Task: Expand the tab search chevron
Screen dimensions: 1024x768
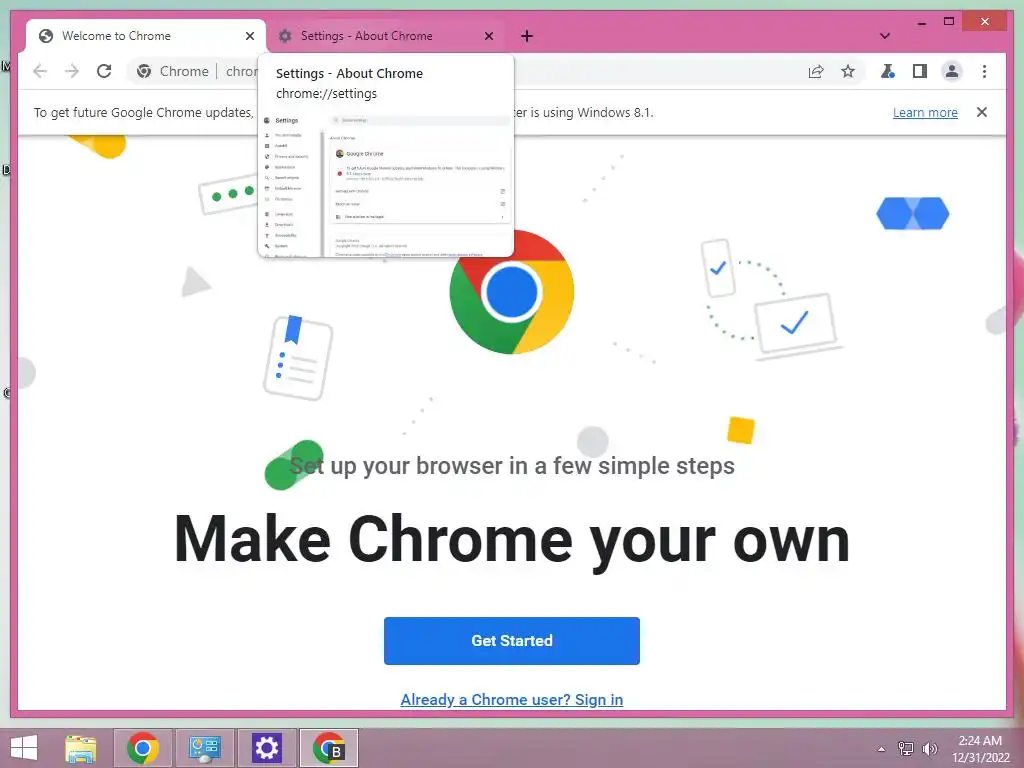Action: (885, 36)
